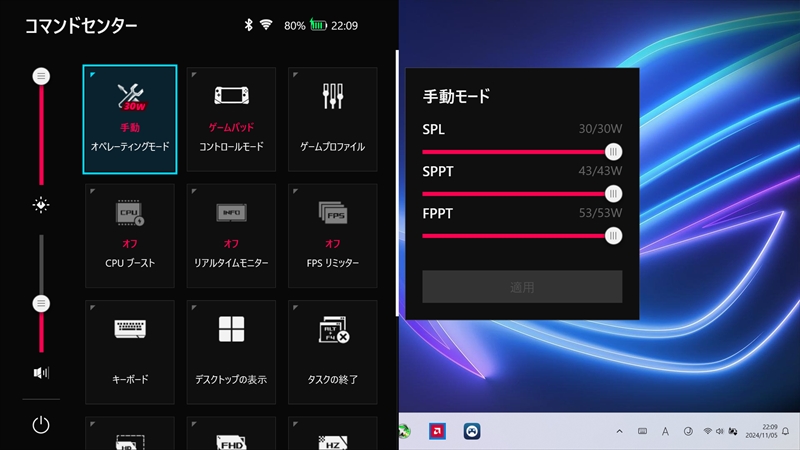Click the speaker volume icon

coord(41,373)
